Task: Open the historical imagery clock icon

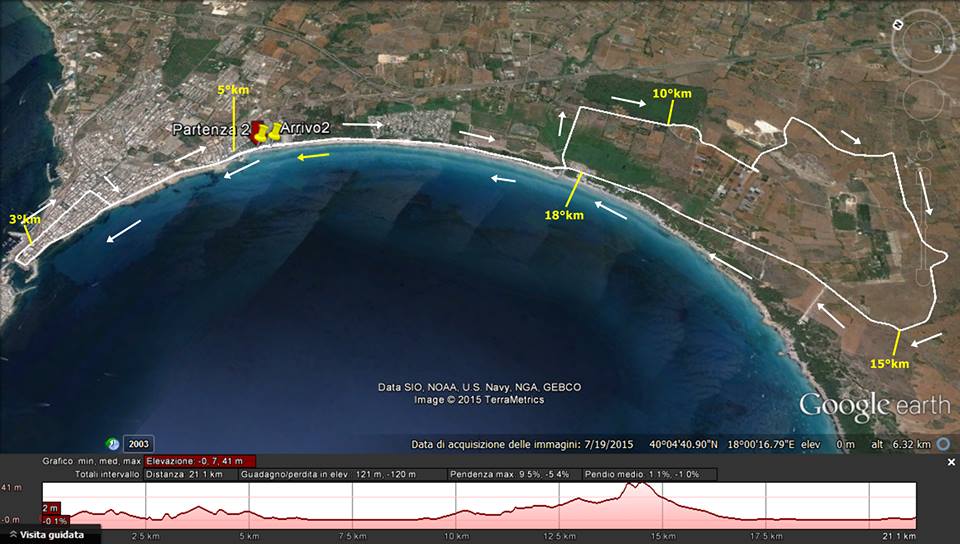Action: pyautogui.click(x=112, y=444)
